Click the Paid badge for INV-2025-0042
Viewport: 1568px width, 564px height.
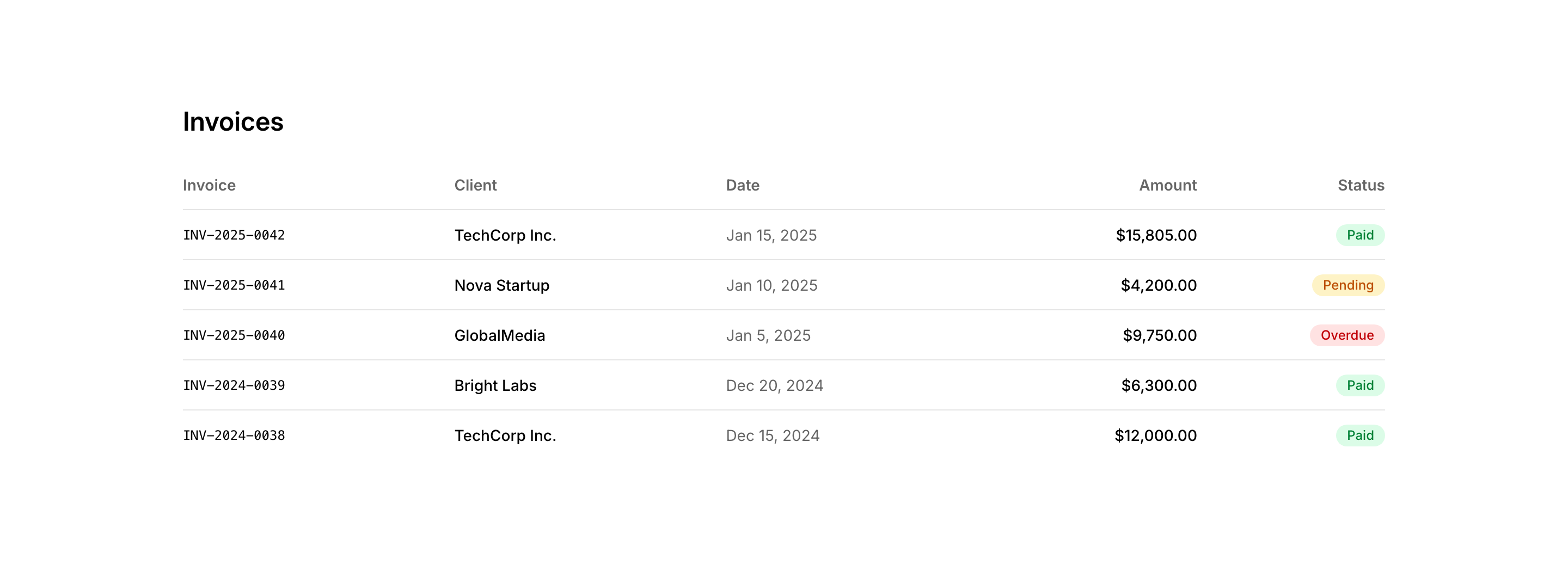[1359, 235]
